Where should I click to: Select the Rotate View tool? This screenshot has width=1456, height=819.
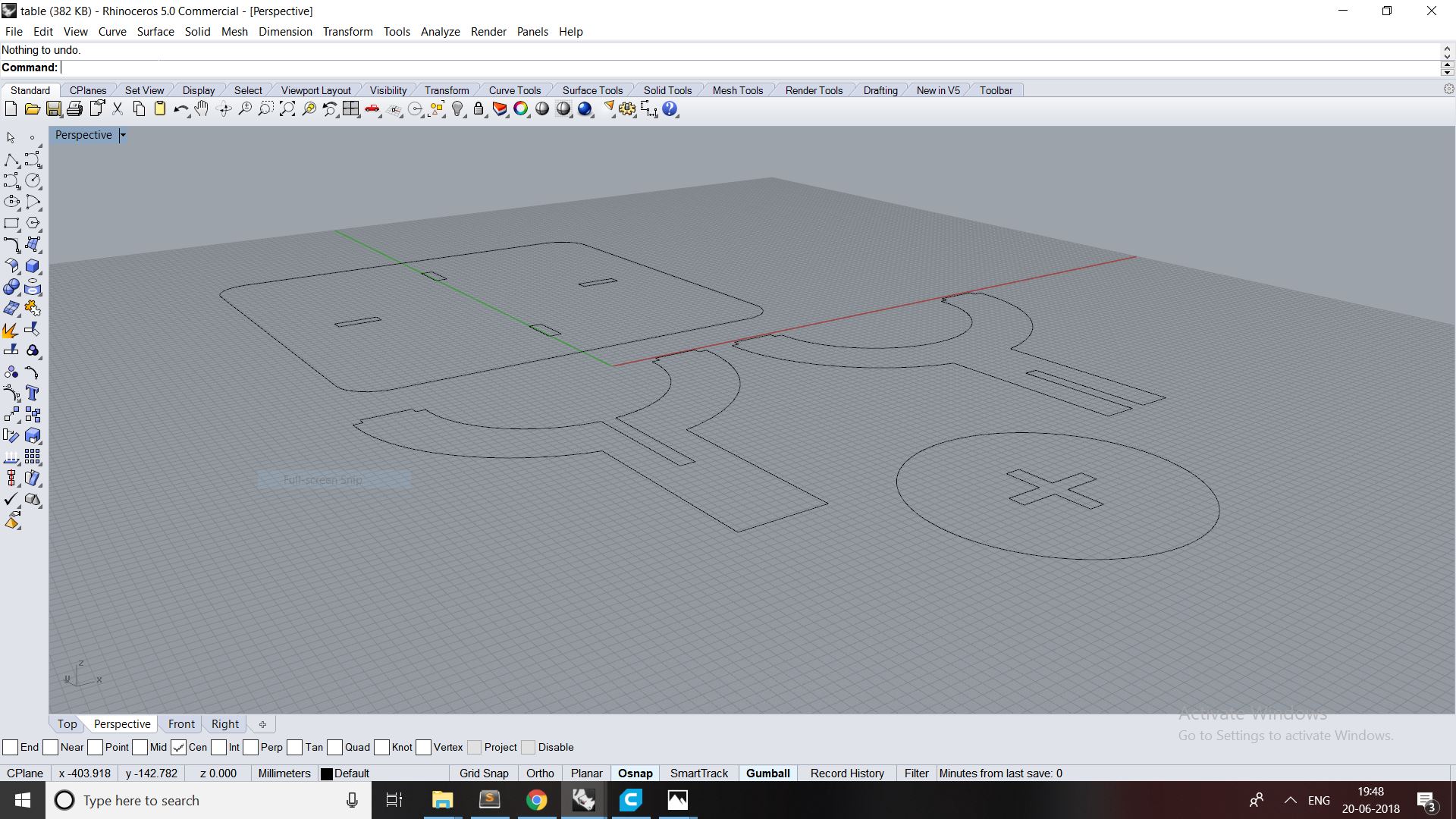click(224, 109)
